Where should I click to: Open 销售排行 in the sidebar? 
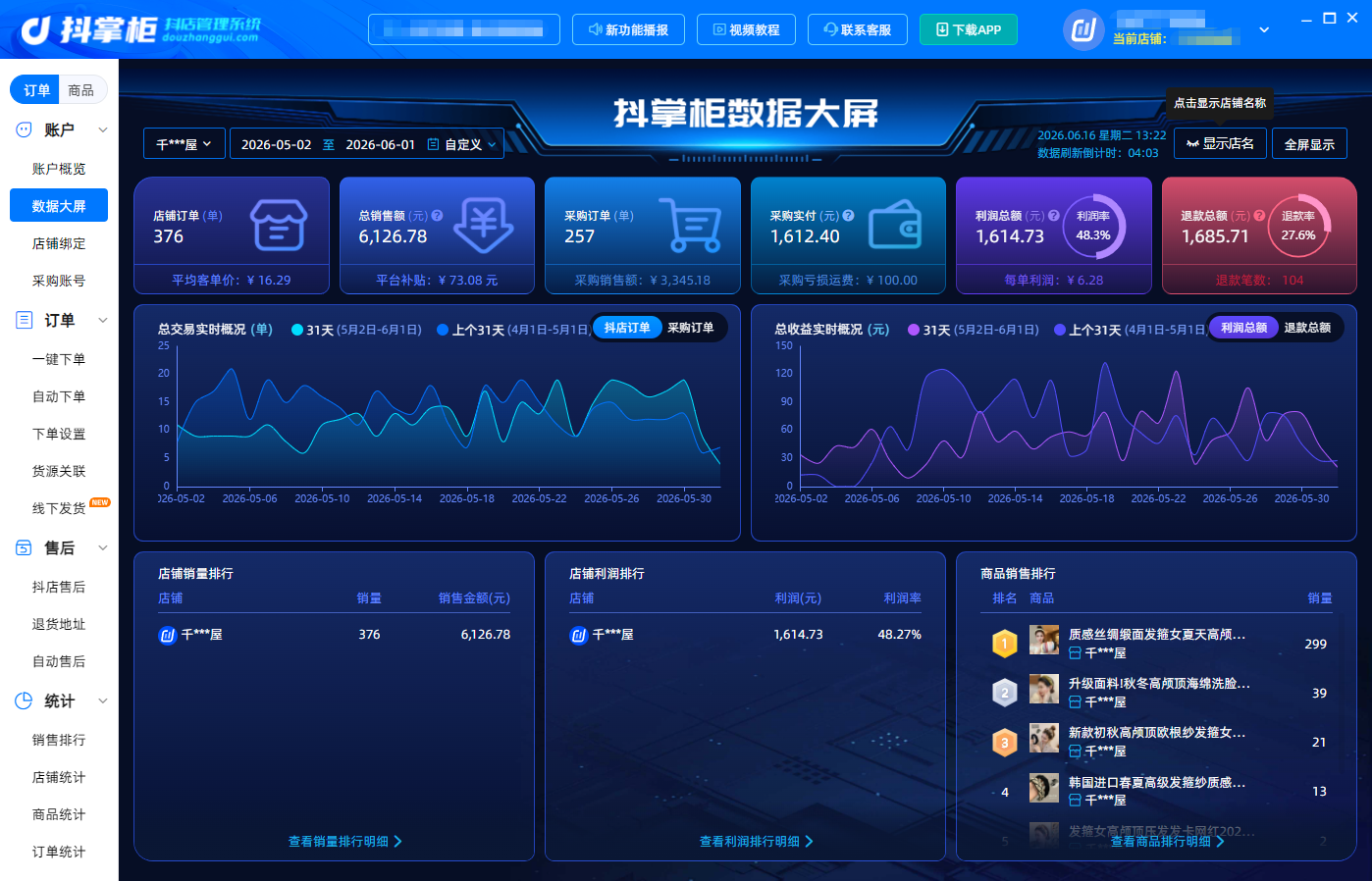[59, 740]
